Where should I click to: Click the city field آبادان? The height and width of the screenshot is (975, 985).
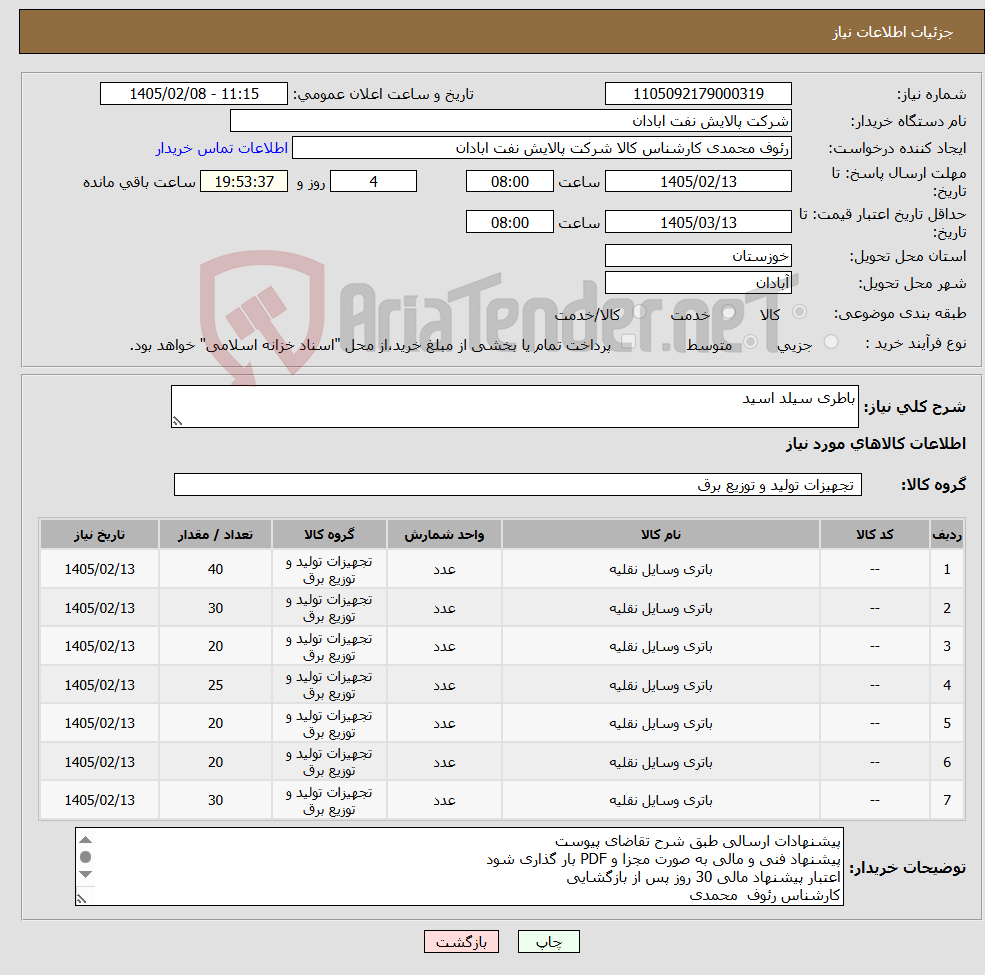point(698,283)
